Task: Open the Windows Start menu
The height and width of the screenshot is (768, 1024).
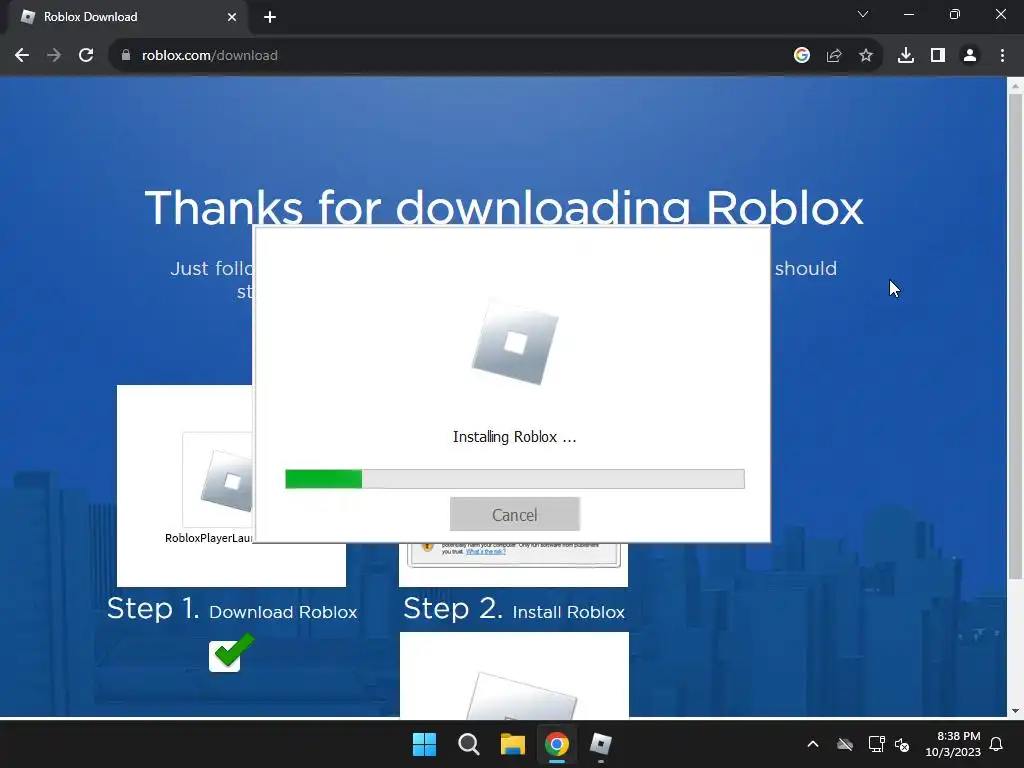Action: (x=424, y=744)
